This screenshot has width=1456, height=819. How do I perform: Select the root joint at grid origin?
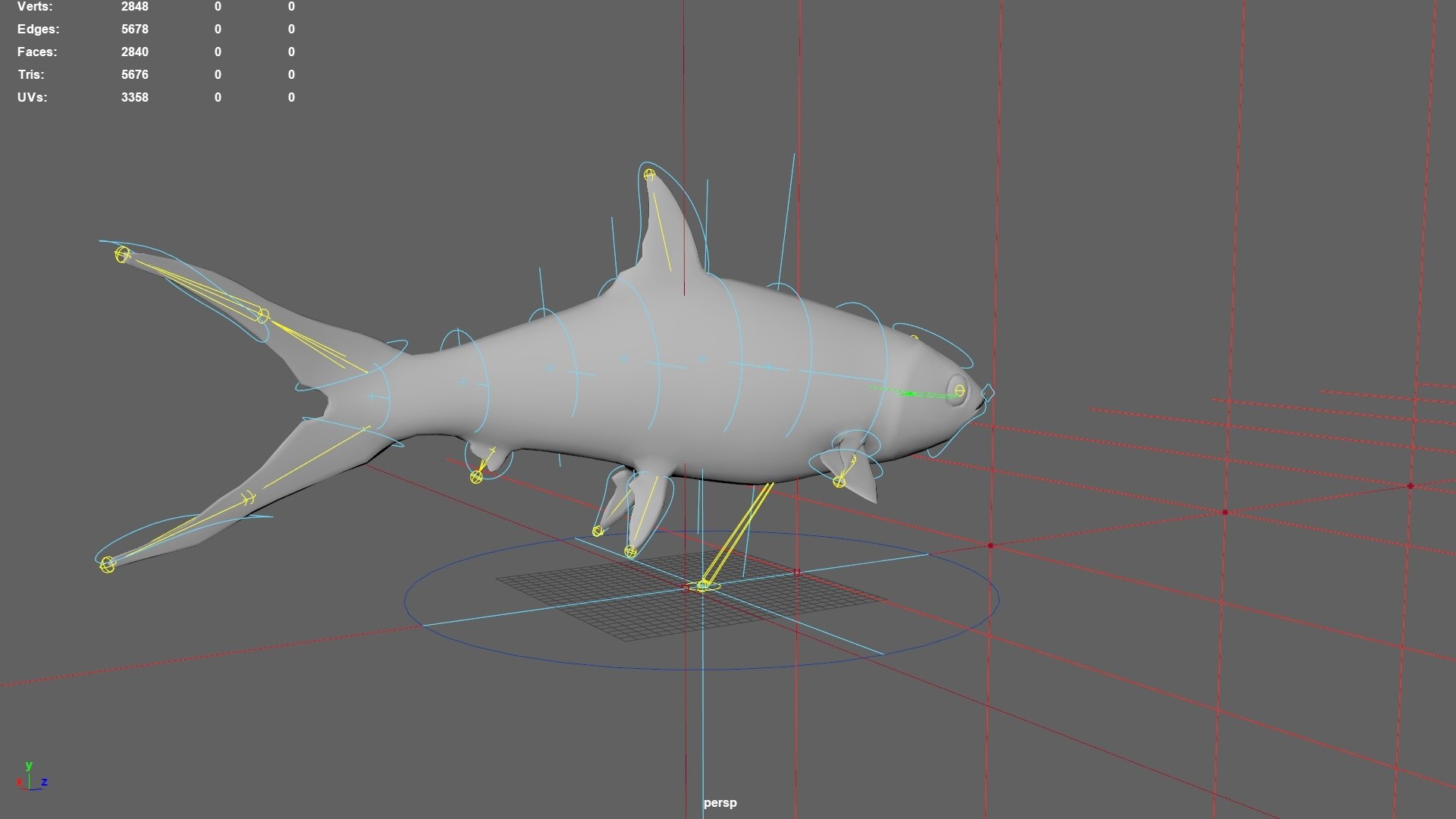pos(703,585)
